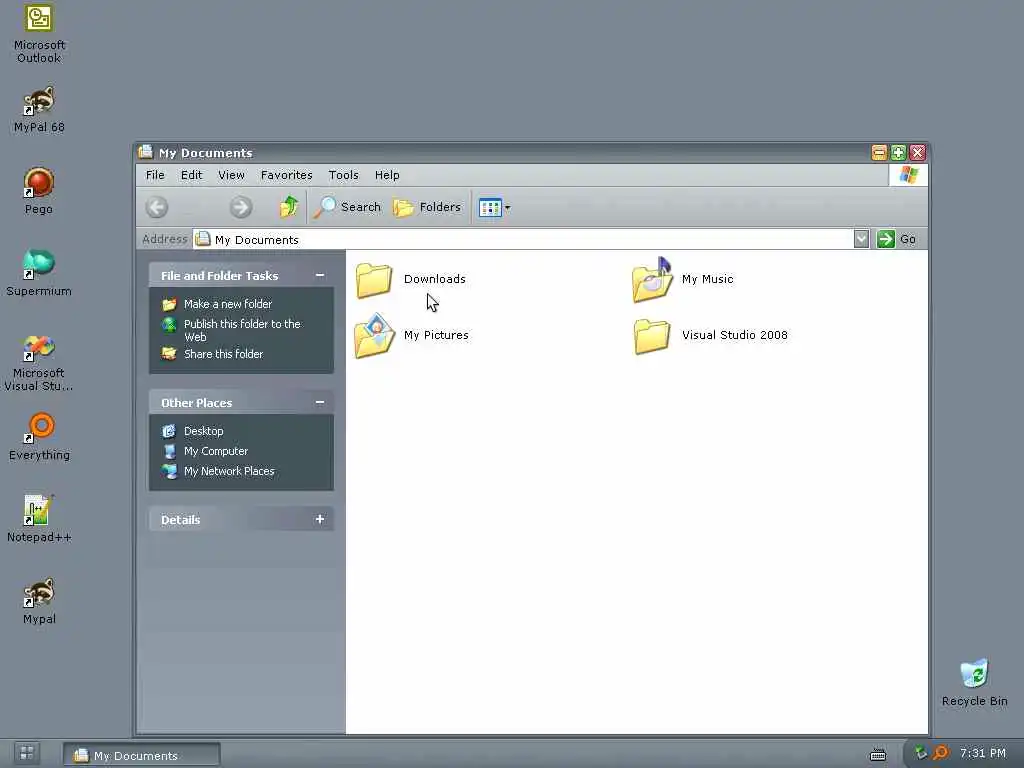Go forward with the Forward arrow
This screenshot has width=1024, height=768.
pos(241,208)
